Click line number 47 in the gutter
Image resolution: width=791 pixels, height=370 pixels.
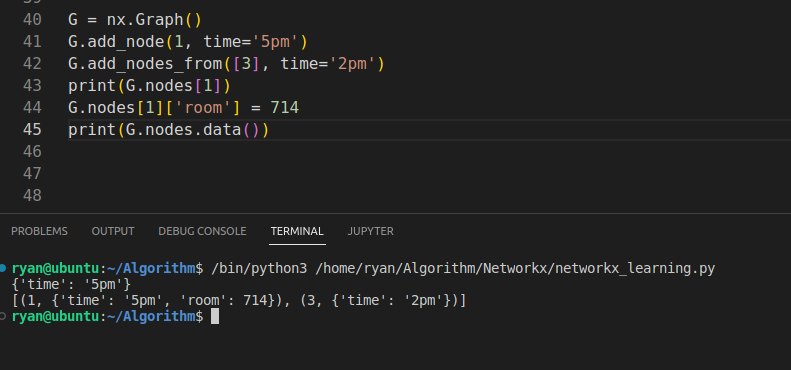pos(32,174)
